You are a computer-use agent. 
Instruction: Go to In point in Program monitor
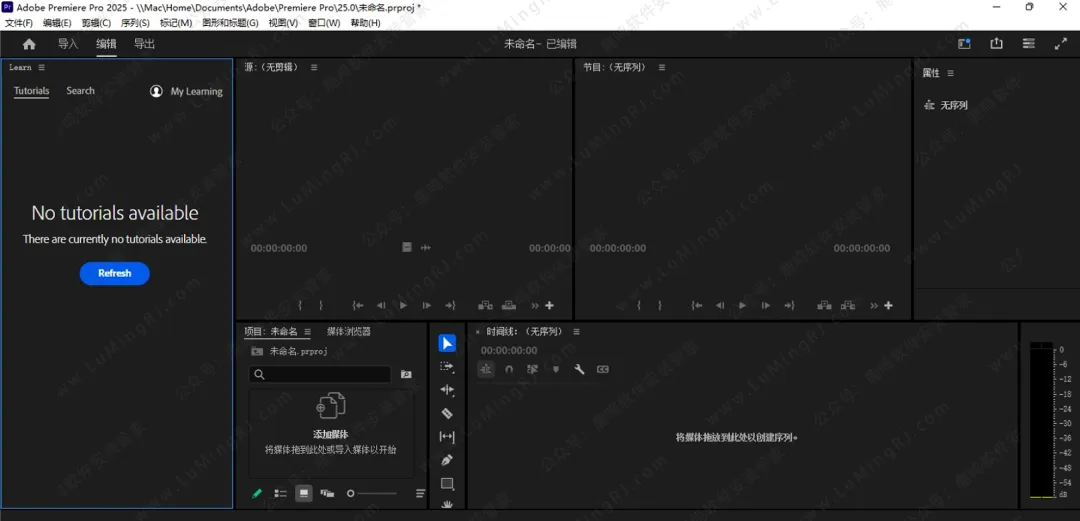click(x=697, y=305)
